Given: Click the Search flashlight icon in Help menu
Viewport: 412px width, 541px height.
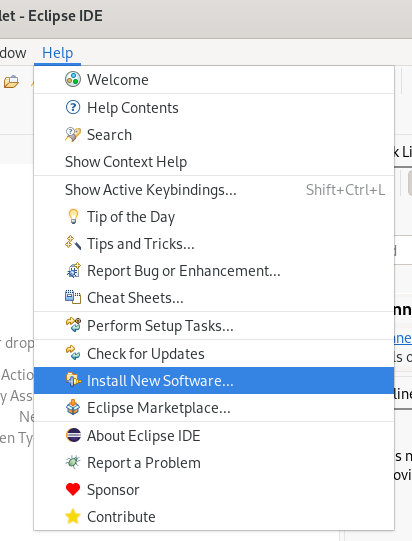Looking at the screenshot, I should tap(73, 135).
